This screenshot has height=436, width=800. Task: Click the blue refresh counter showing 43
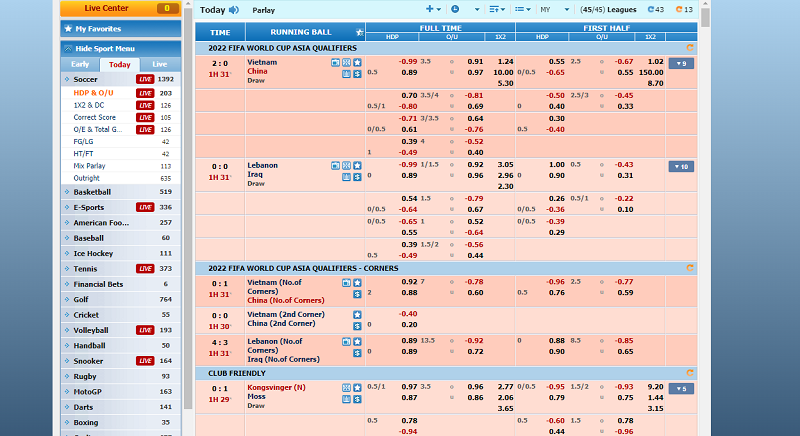coord(655,10)
